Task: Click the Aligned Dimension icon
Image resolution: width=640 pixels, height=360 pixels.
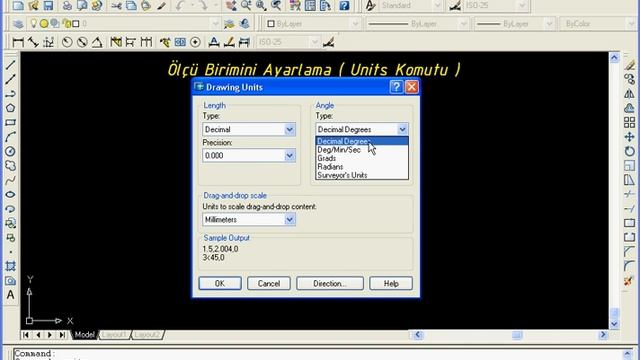Action: coord(33,42)
